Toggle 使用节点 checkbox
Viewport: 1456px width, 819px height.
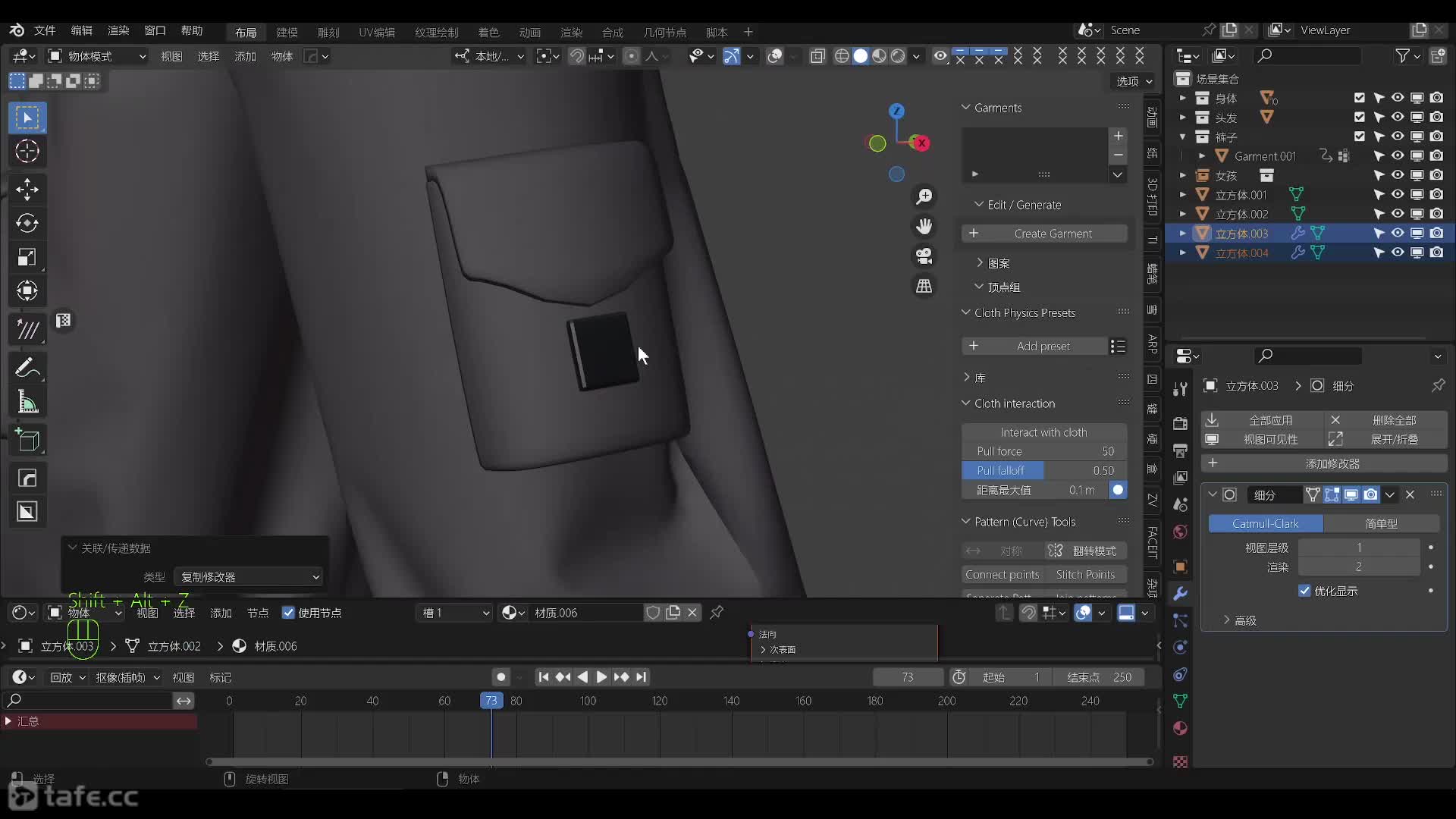288,613
